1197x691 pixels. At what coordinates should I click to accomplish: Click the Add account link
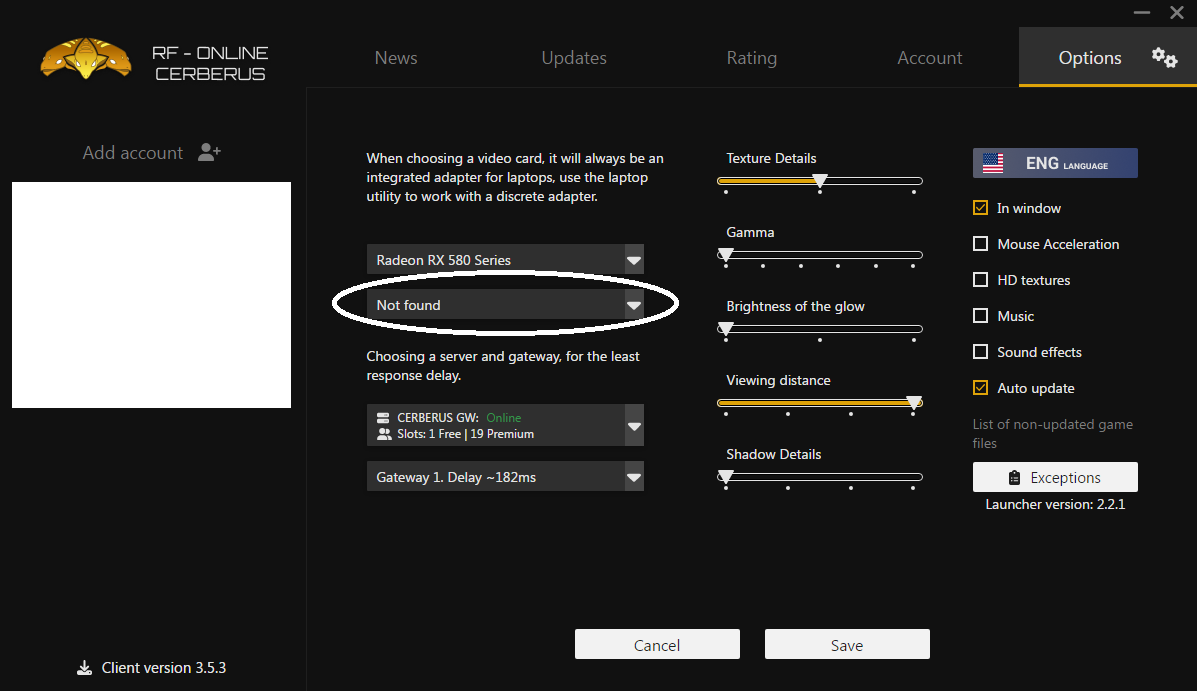[132, 153]
